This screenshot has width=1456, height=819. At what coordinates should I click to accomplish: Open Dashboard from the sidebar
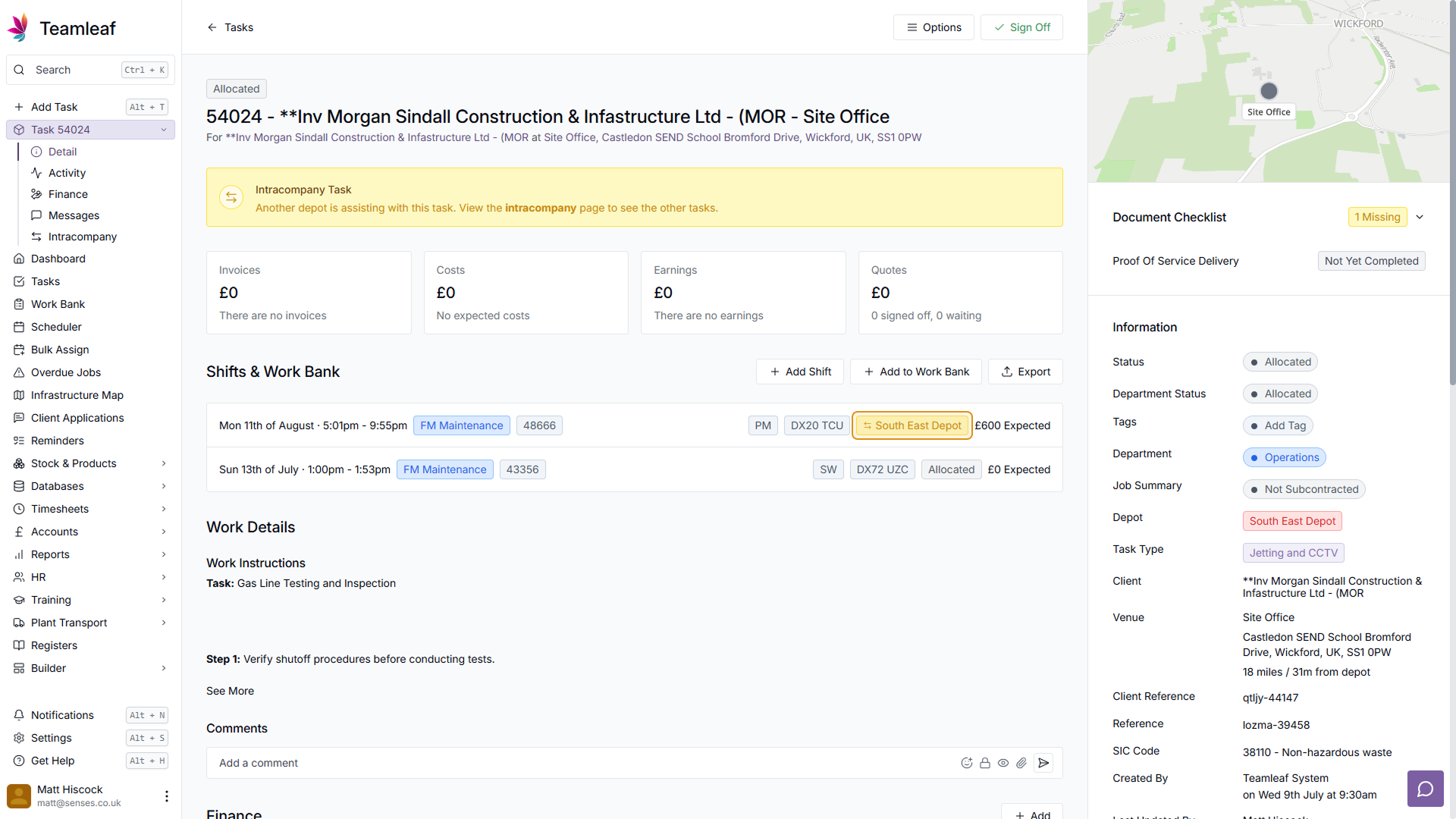90,259
